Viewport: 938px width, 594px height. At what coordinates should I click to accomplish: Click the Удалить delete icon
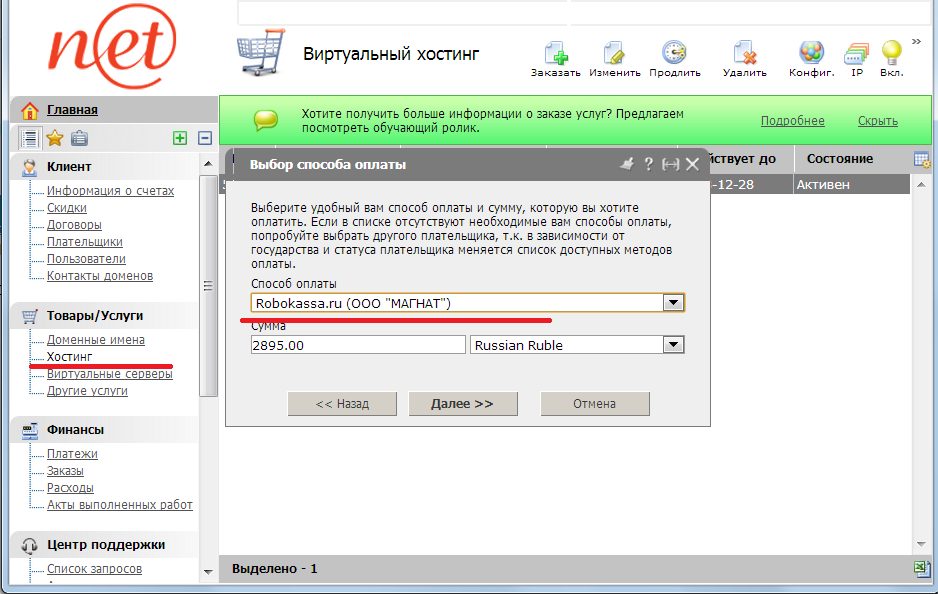point(744,54)
